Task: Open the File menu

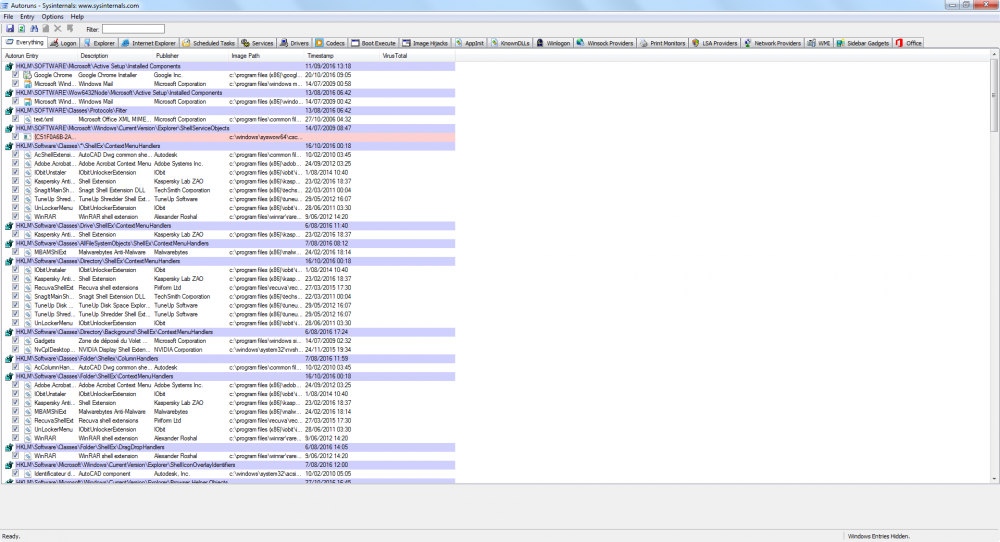Action: coord(8,17)
